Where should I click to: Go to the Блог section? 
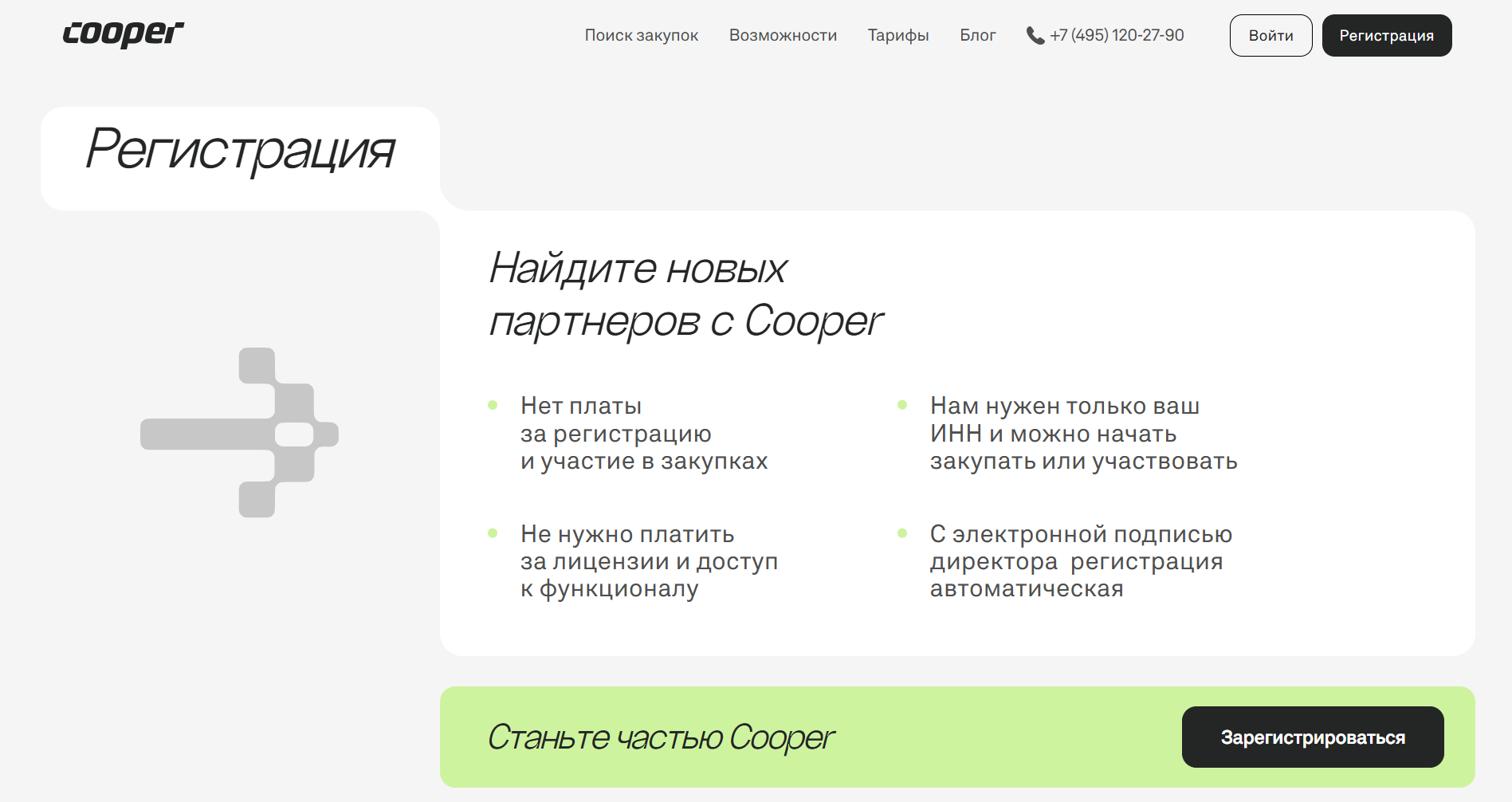click(x=977, y=35)
